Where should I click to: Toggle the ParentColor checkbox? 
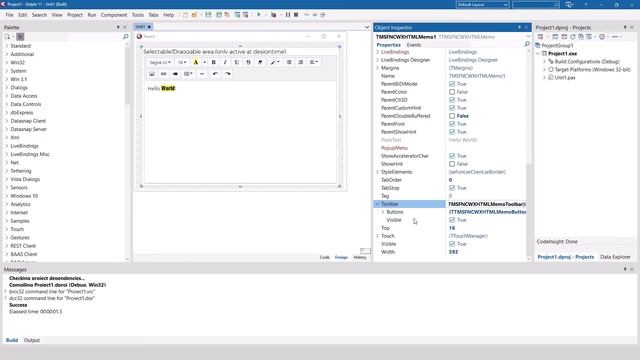(x=452, y=92)
